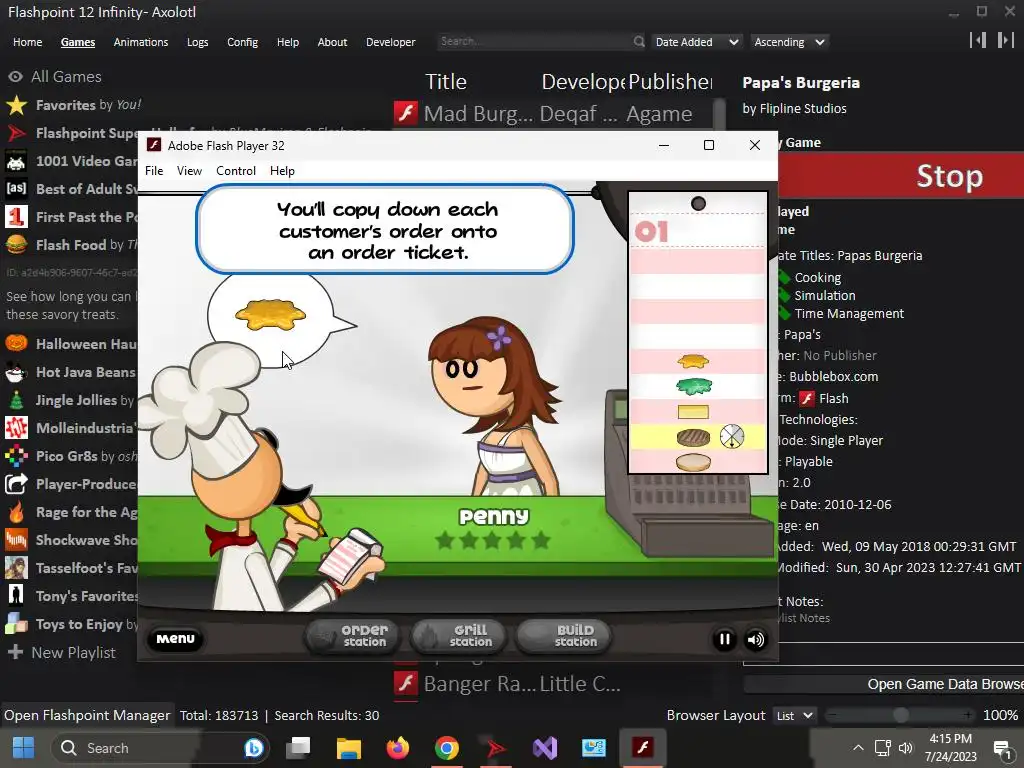This screenshot has width=1024, height=768.
Task: Click the 1001 Video Games invader icon
Action: [16, 161]
